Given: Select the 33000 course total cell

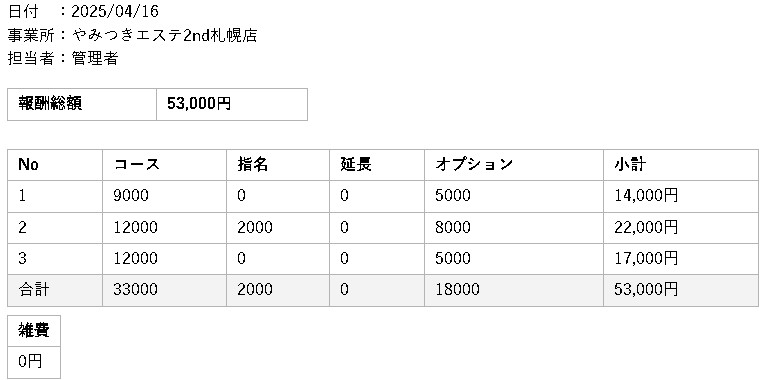Looking at the screenshot, I should [x=164, y=290].
